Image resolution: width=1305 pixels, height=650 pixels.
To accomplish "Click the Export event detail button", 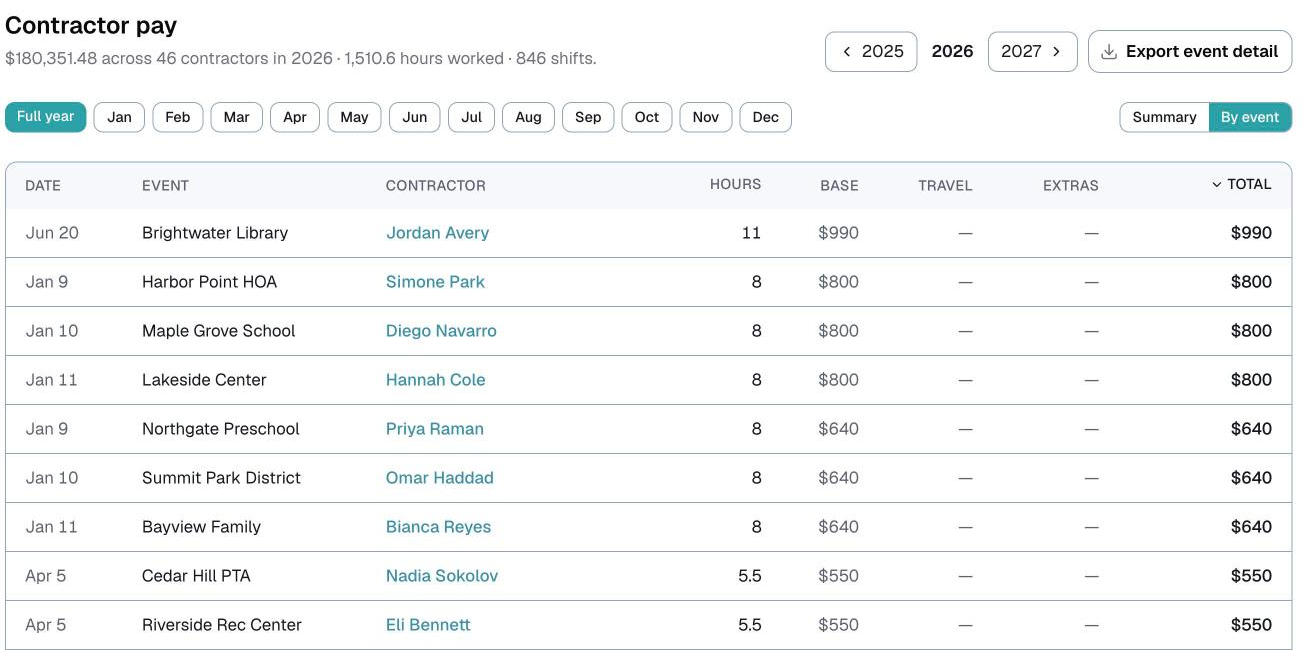I will (x=1190, y=51).
